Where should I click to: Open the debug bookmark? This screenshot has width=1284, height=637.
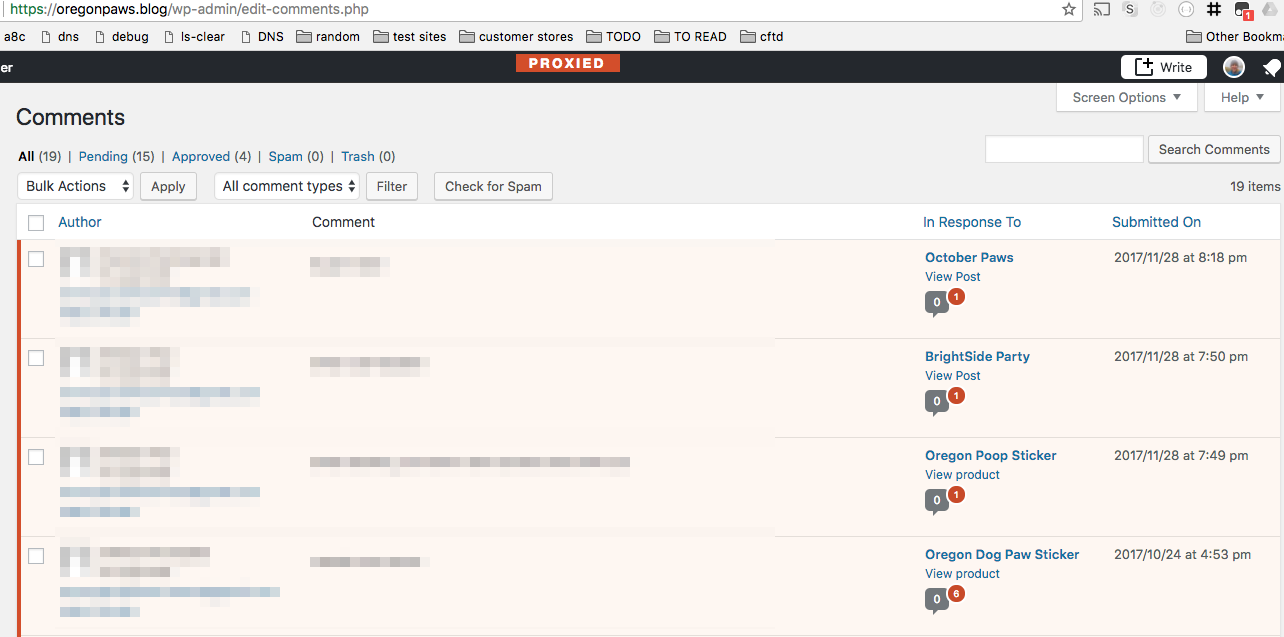pos(121,37)
